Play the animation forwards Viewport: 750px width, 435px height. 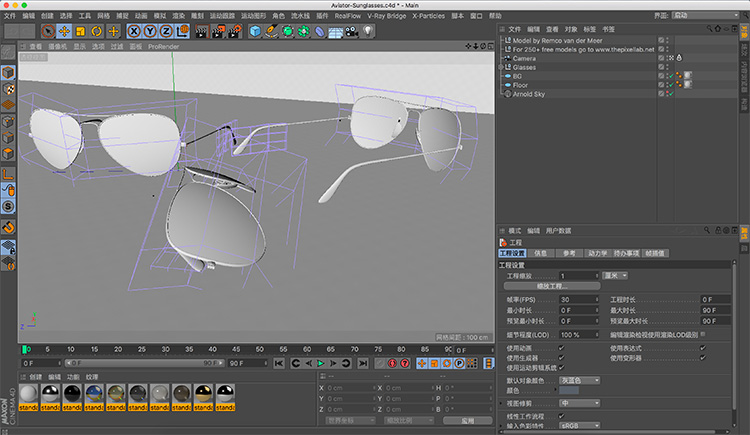tap(321, 364)
